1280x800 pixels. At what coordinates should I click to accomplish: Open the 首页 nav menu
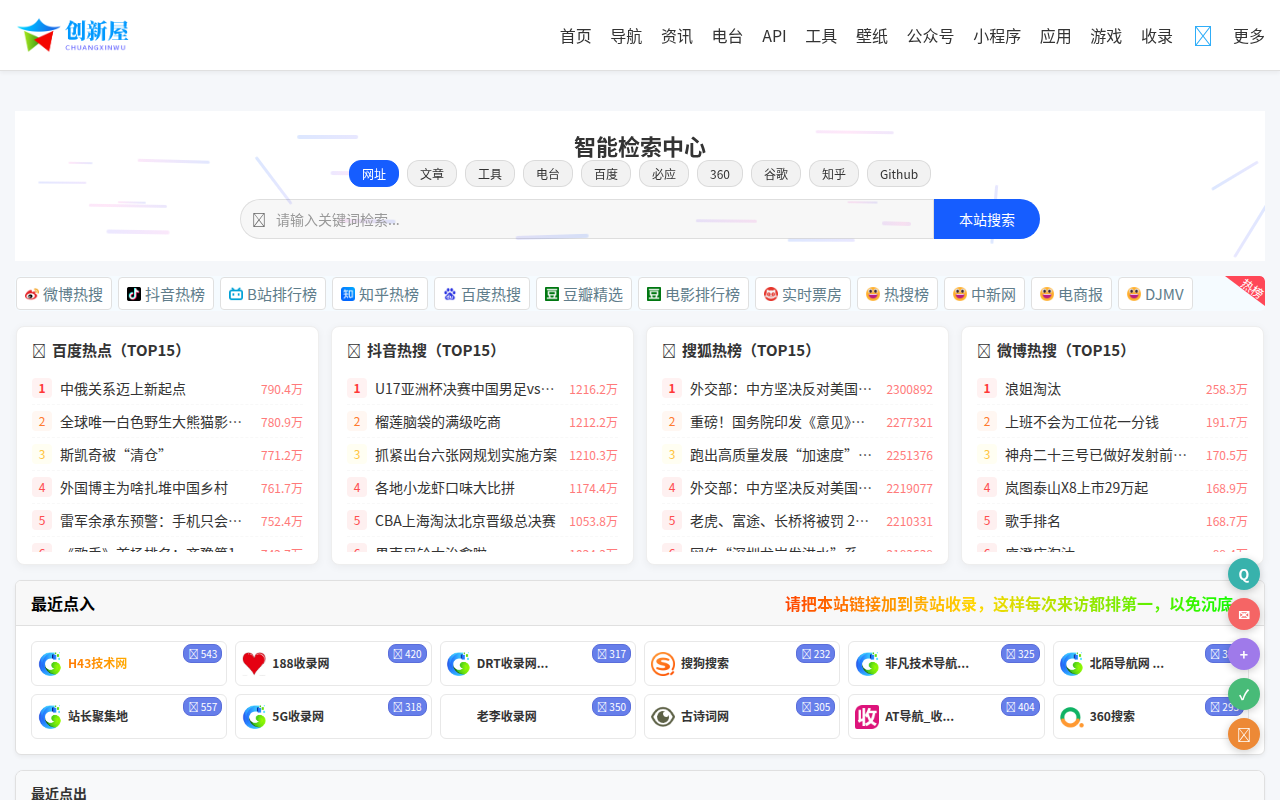(x=576, y=36)
